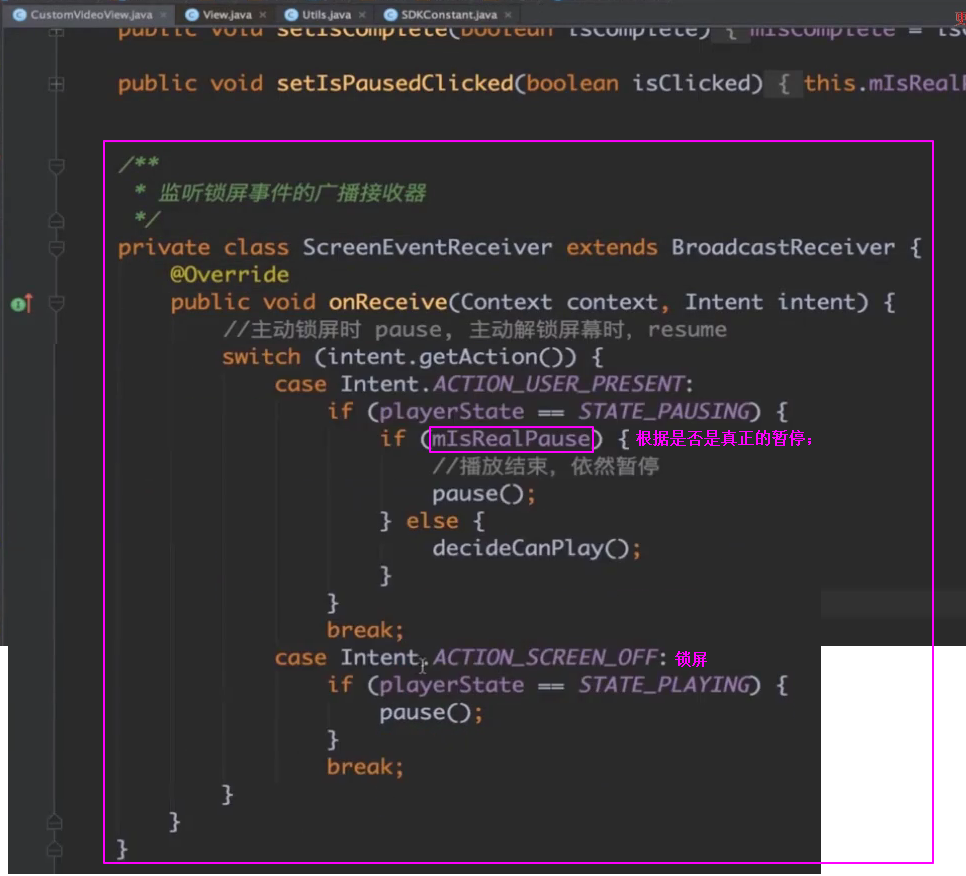The width and height of the screenshot is (966, 876).
Task: Click the class icon on Utils.java tab
Action: 290,15
